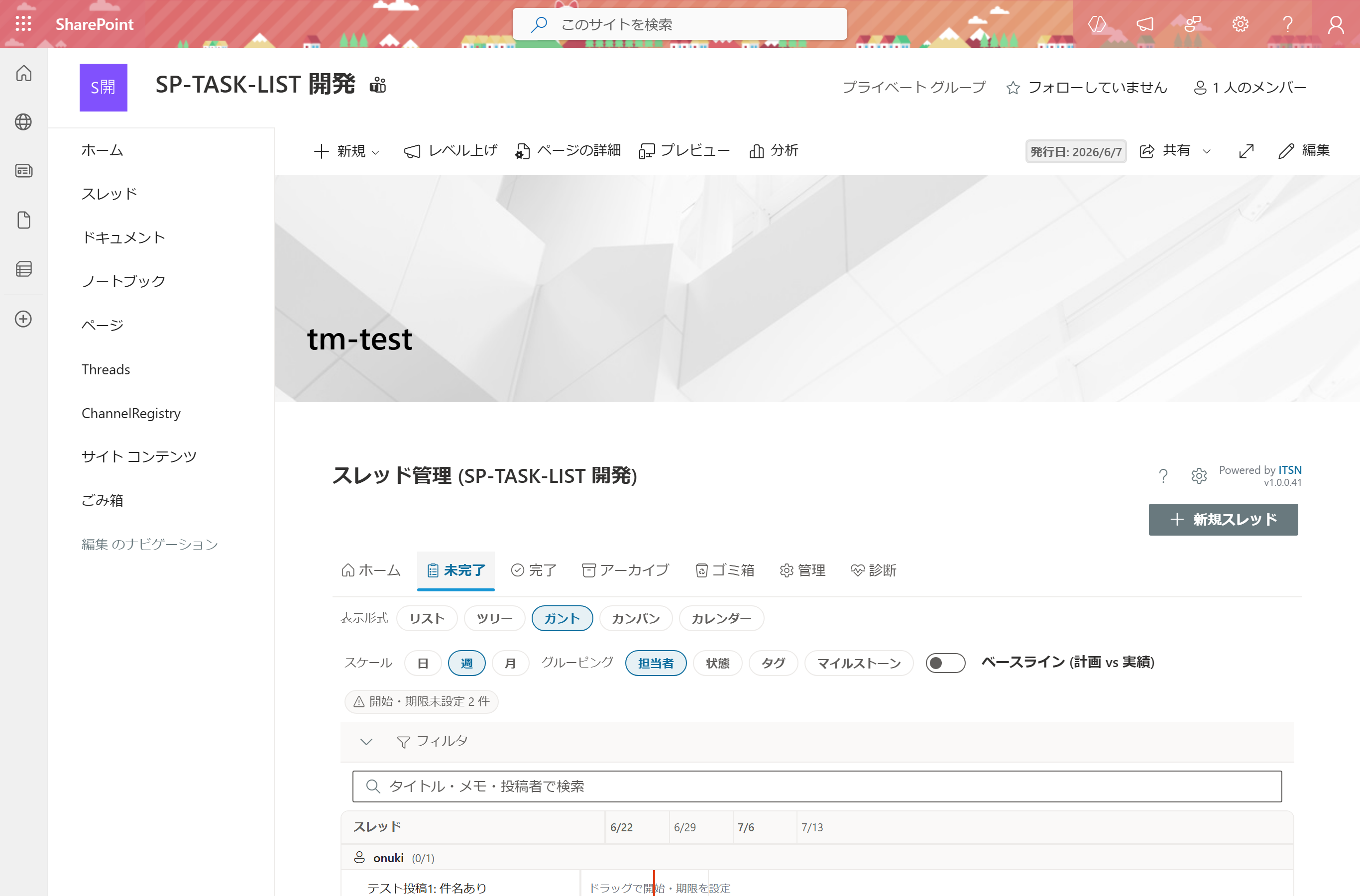Screen dimensions: 1360x896
Task: Open the thread manager settings gear
Action: point(1199,475)
